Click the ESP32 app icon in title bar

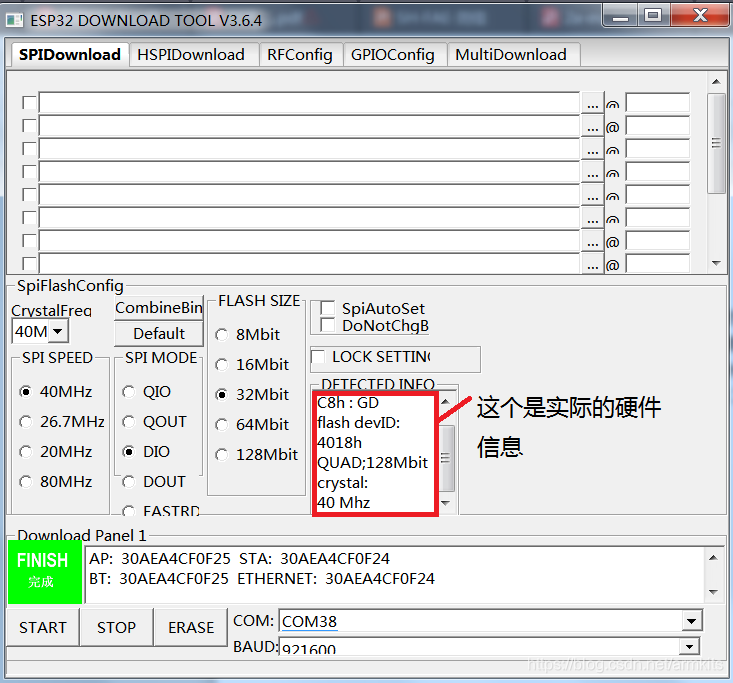(x=14, y=20)
